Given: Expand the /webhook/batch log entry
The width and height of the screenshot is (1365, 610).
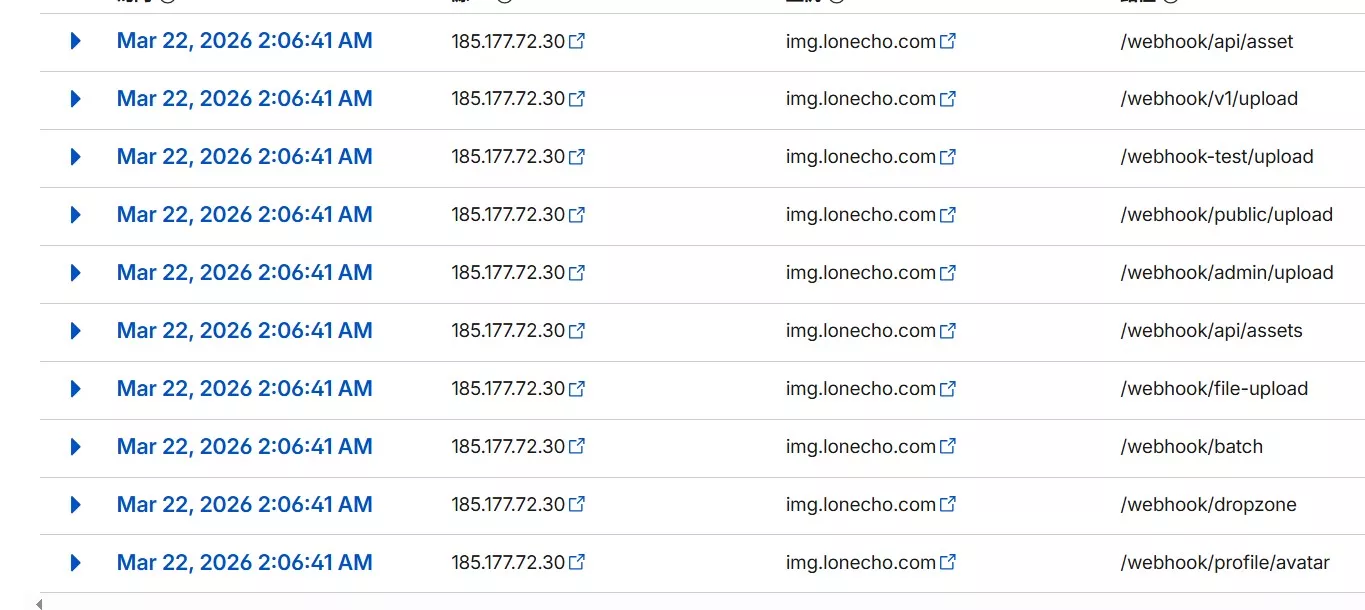Looking at the screenshot, I should (x=75, y=447).
